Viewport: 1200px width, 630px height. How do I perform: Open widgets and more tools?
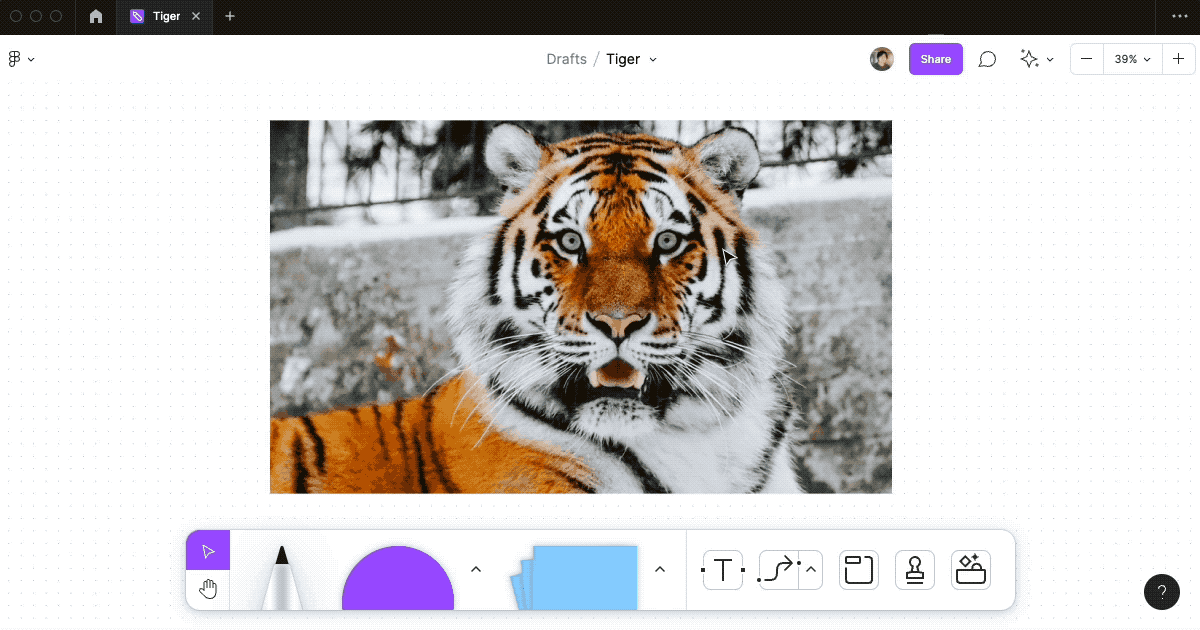point(971,570)
